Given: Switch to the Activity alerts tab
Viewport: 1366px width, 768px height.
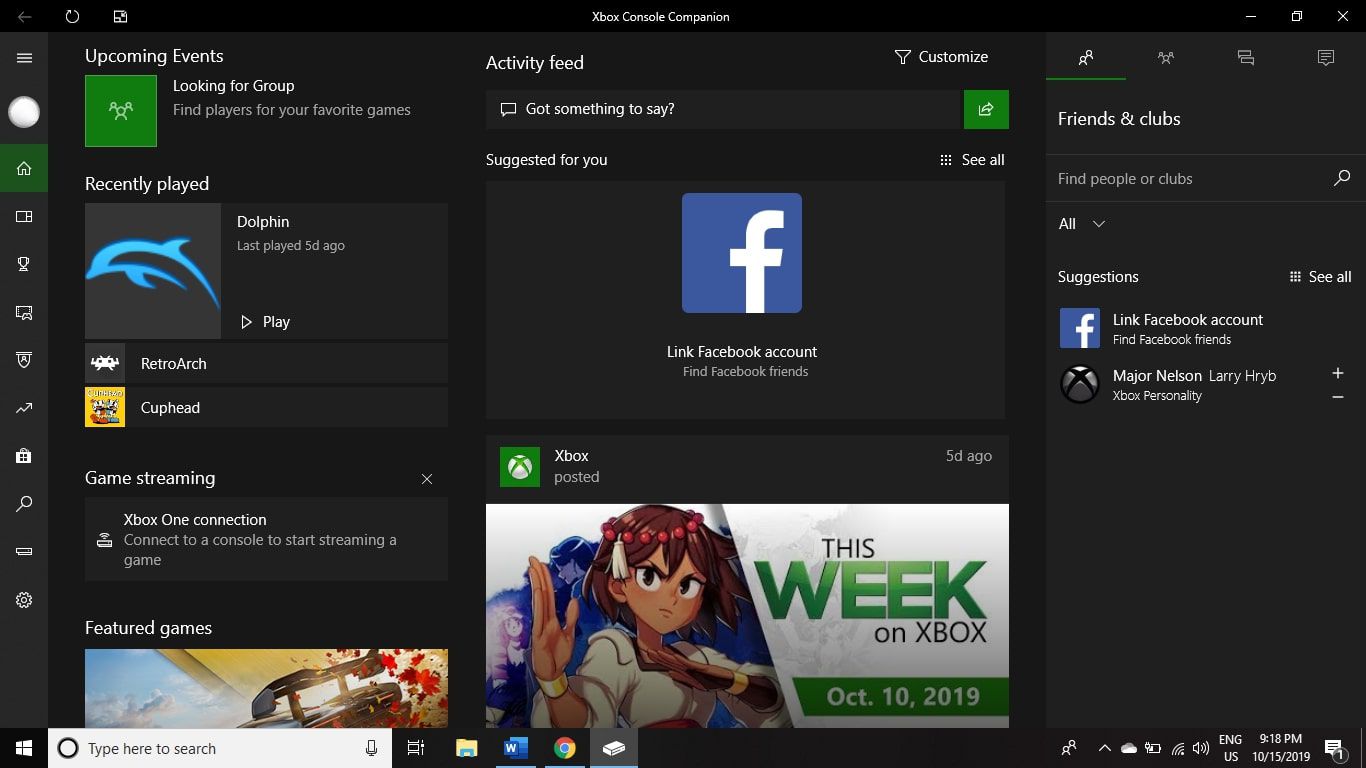Looking at the screenshot, I should coord(1326,58).
